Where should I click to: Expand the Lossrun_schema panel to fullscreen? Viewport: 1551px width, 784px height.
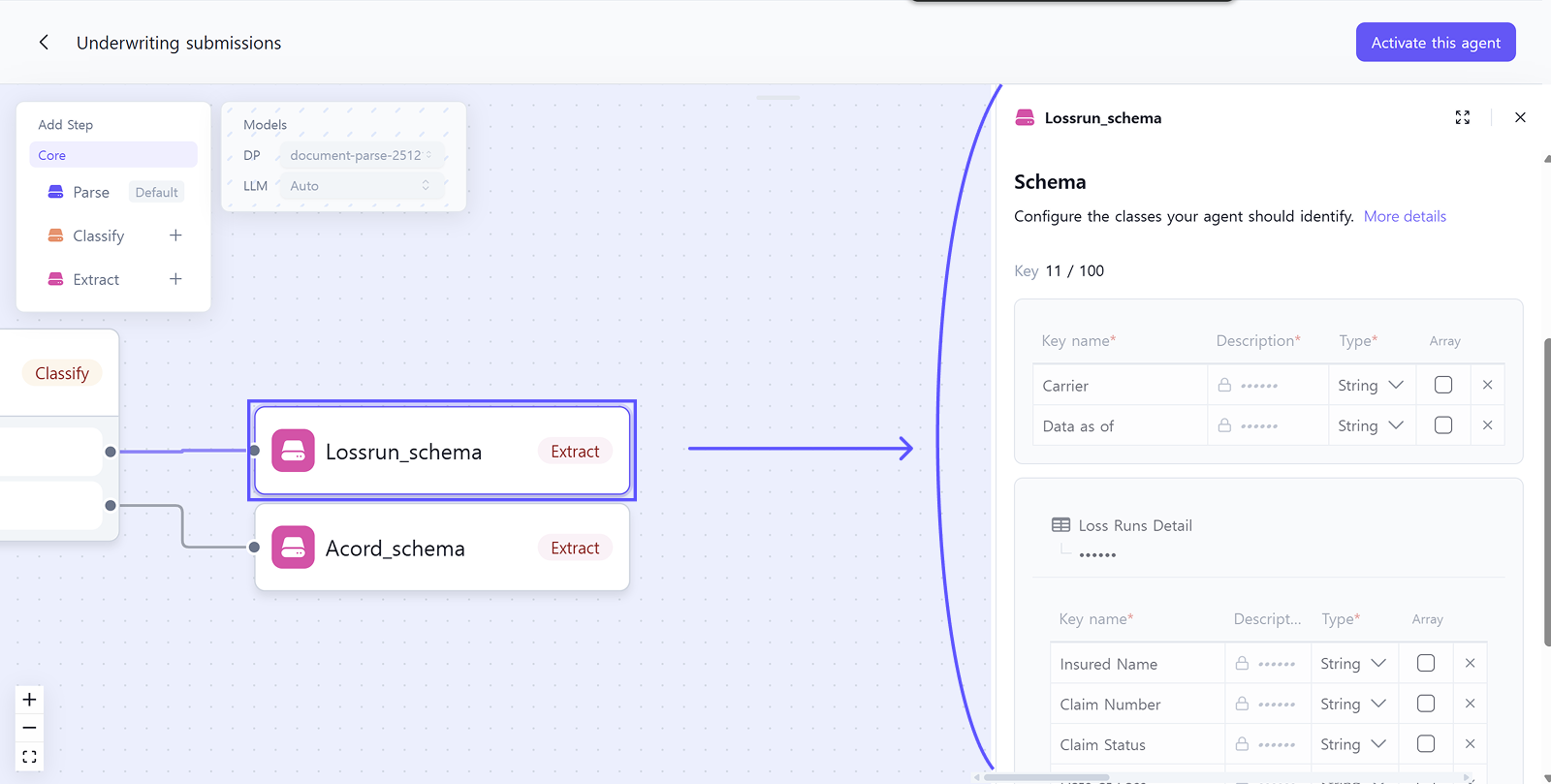tap(1463, 117)
